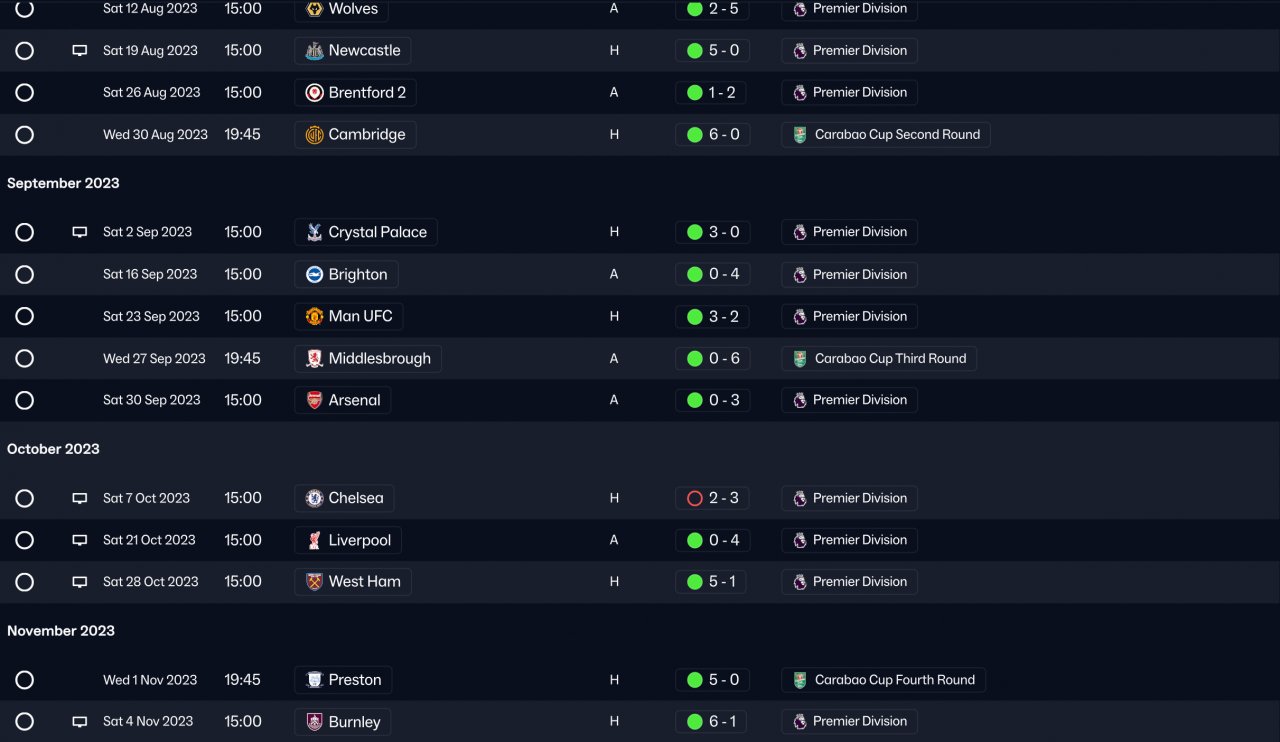
Task: Click the green result dot for West Ham
Action: (695, 582)
